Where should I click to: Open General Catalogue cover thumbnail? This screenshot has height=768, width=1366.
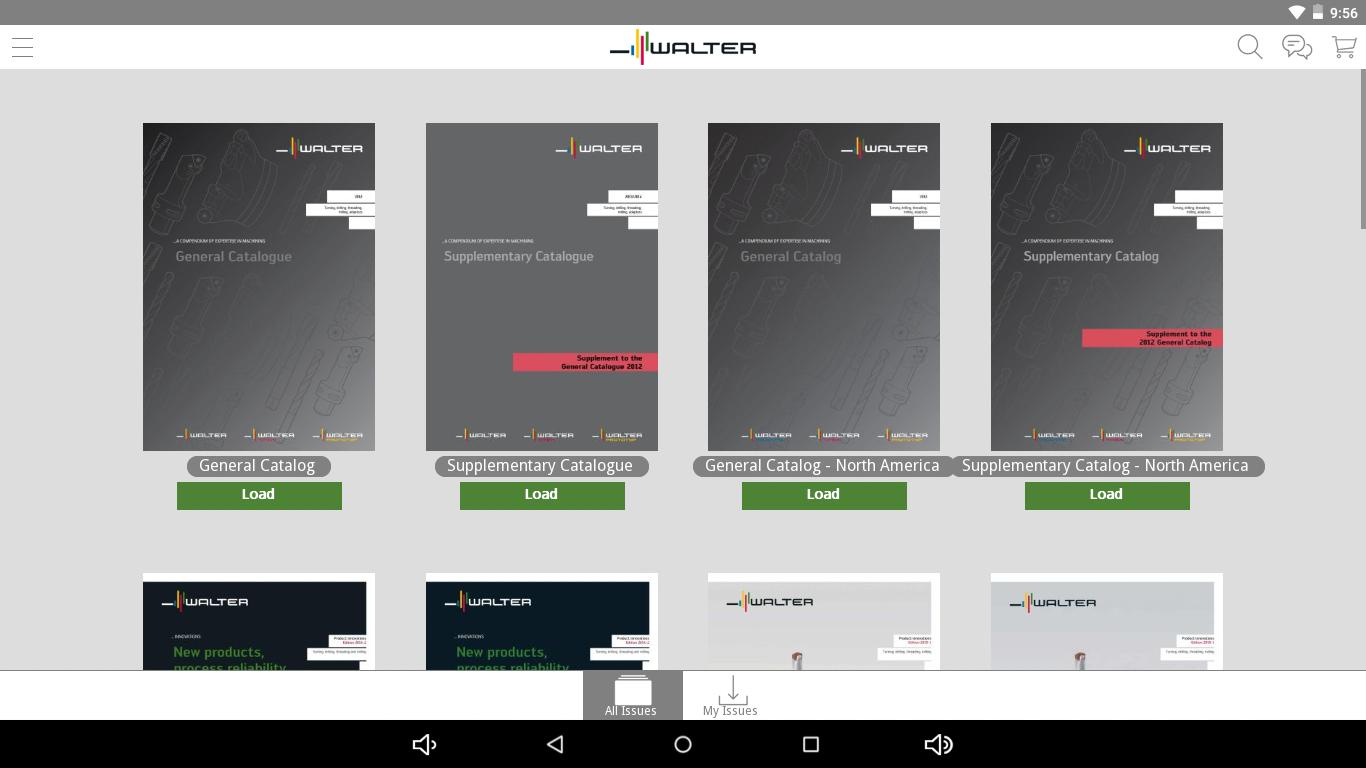tap(259, 287)
